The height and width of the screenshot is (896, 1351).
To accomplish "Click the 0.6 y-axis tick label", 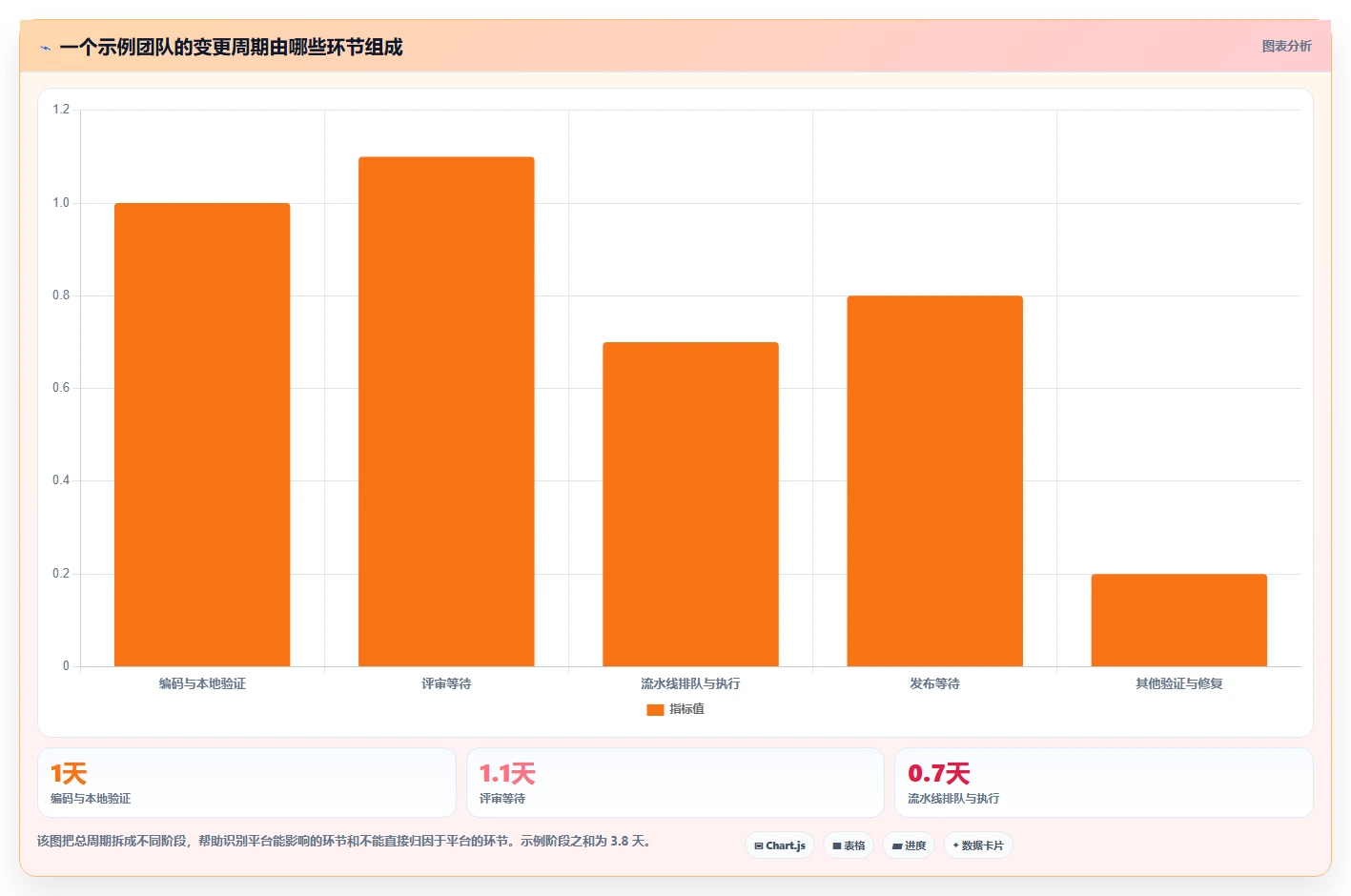I will 61,388.
